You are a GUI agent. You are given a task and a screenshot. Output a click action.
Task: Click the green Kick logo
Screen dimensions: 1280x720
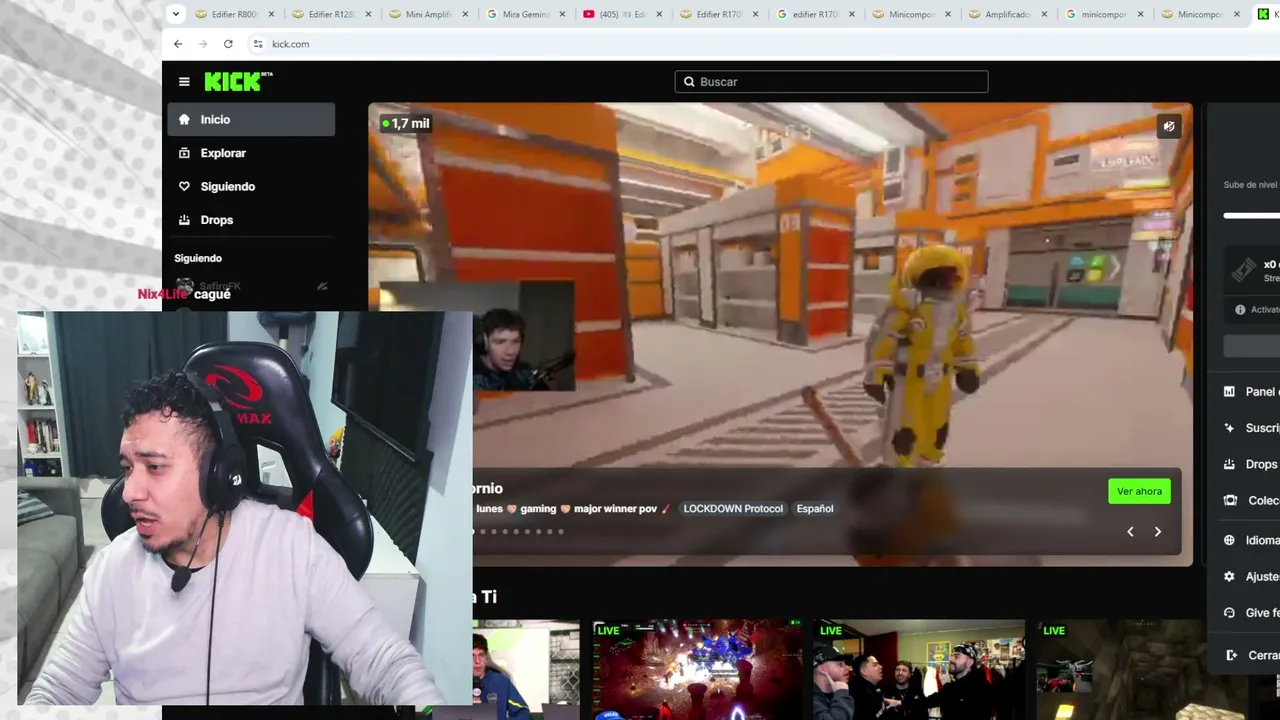coord(238,81)
